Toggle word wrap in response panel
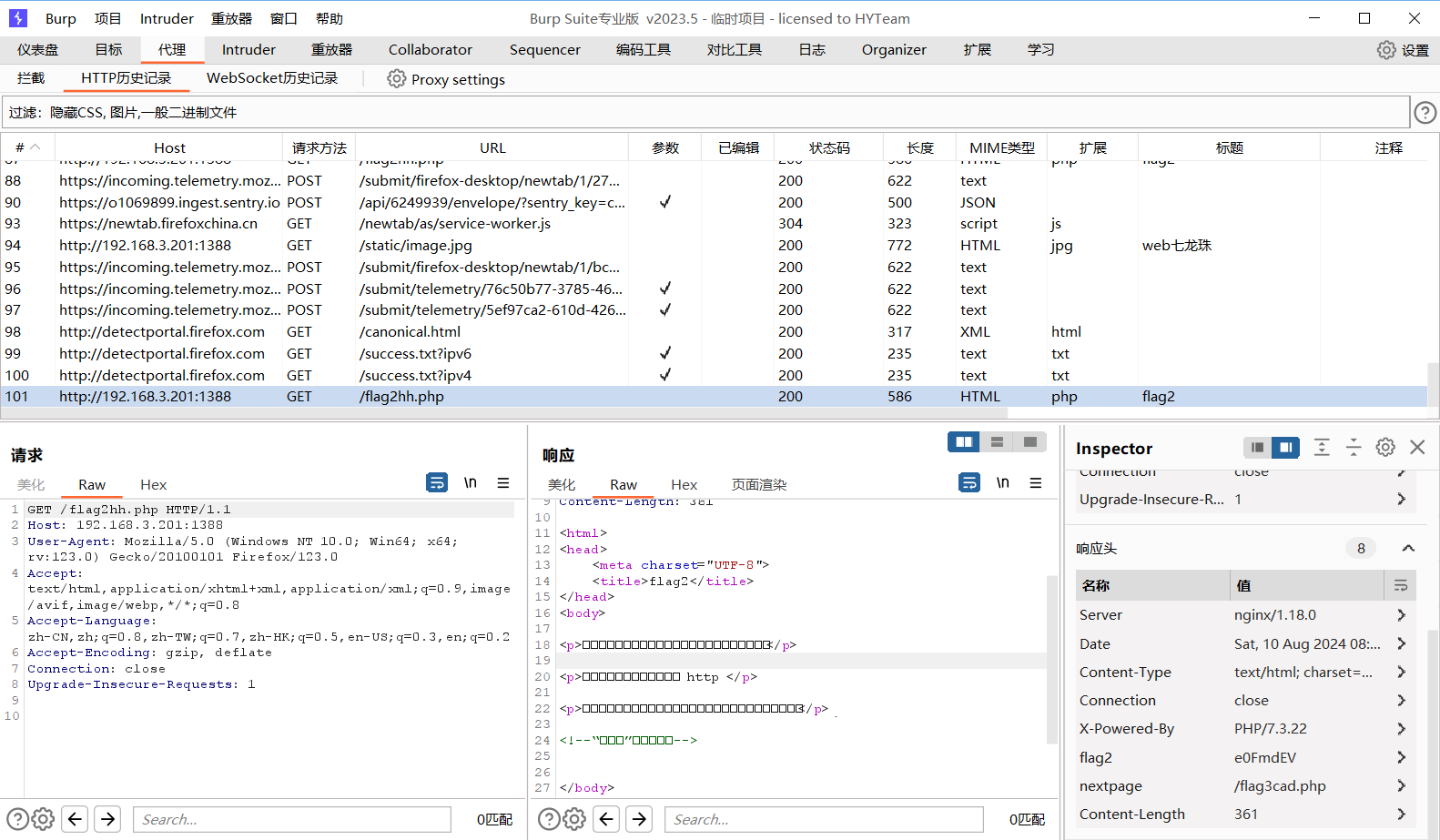This screenshot has width=1440, height=840. [x=969, y=482]
